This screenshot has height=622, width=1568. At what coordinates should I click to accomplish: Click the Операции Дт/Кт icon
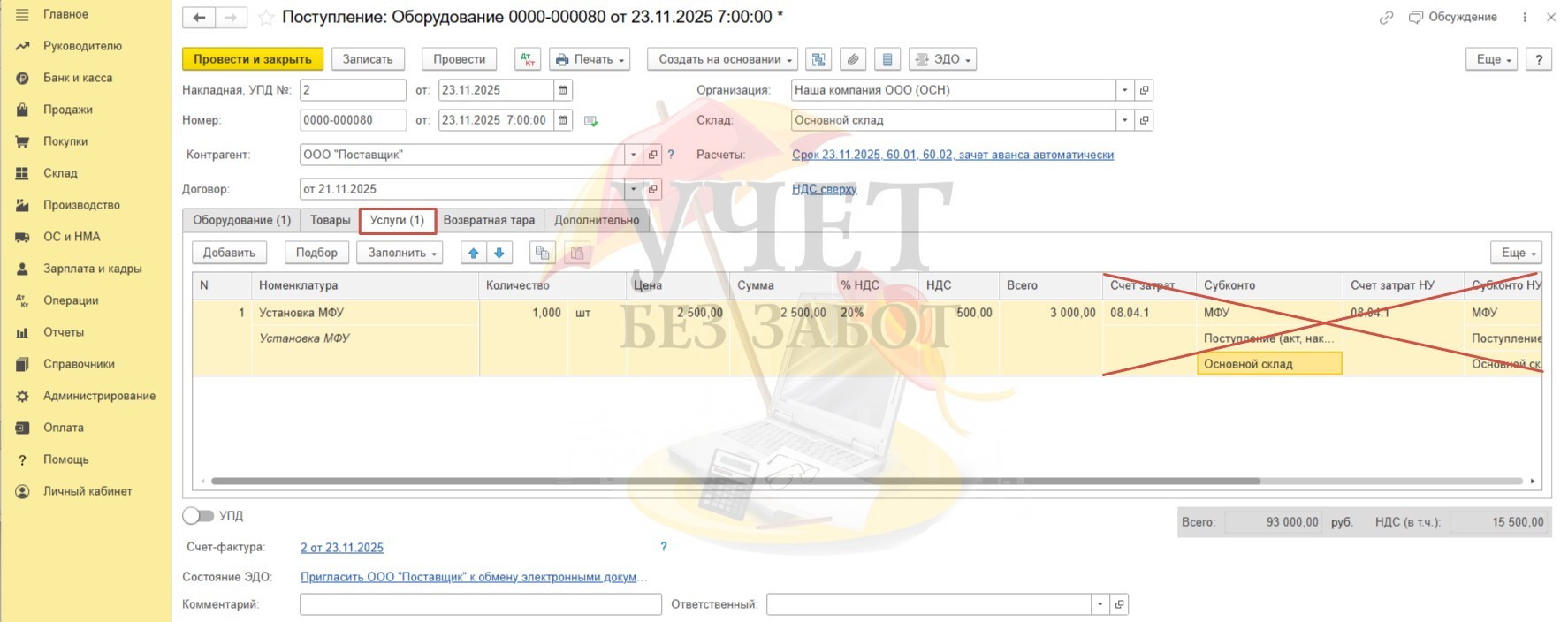pos(23,300)
